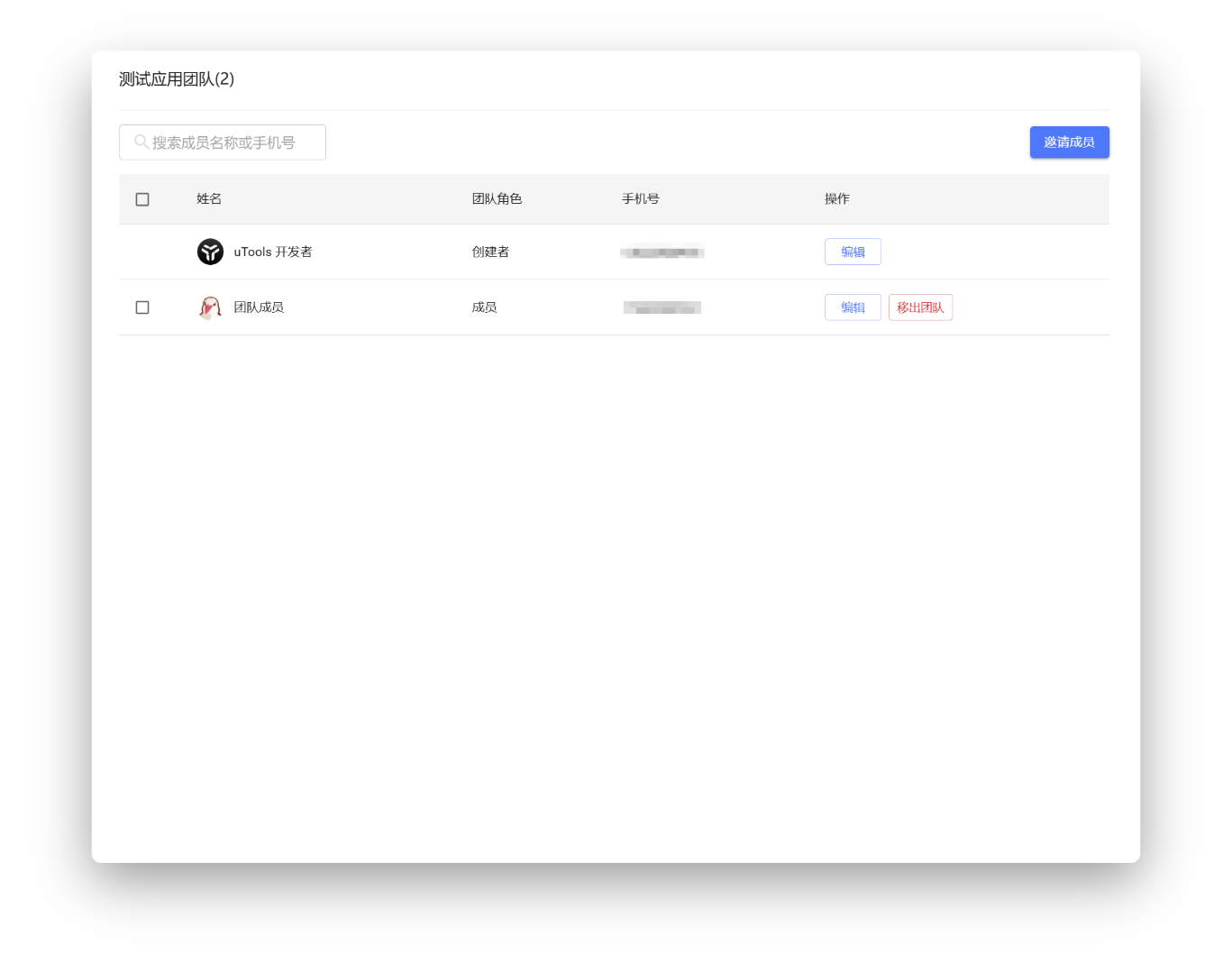The width and height of the screenshot is (1232, 963).
Task: Click the 手机号 column header
Action: pyautogui.click(x=640, y=199)
